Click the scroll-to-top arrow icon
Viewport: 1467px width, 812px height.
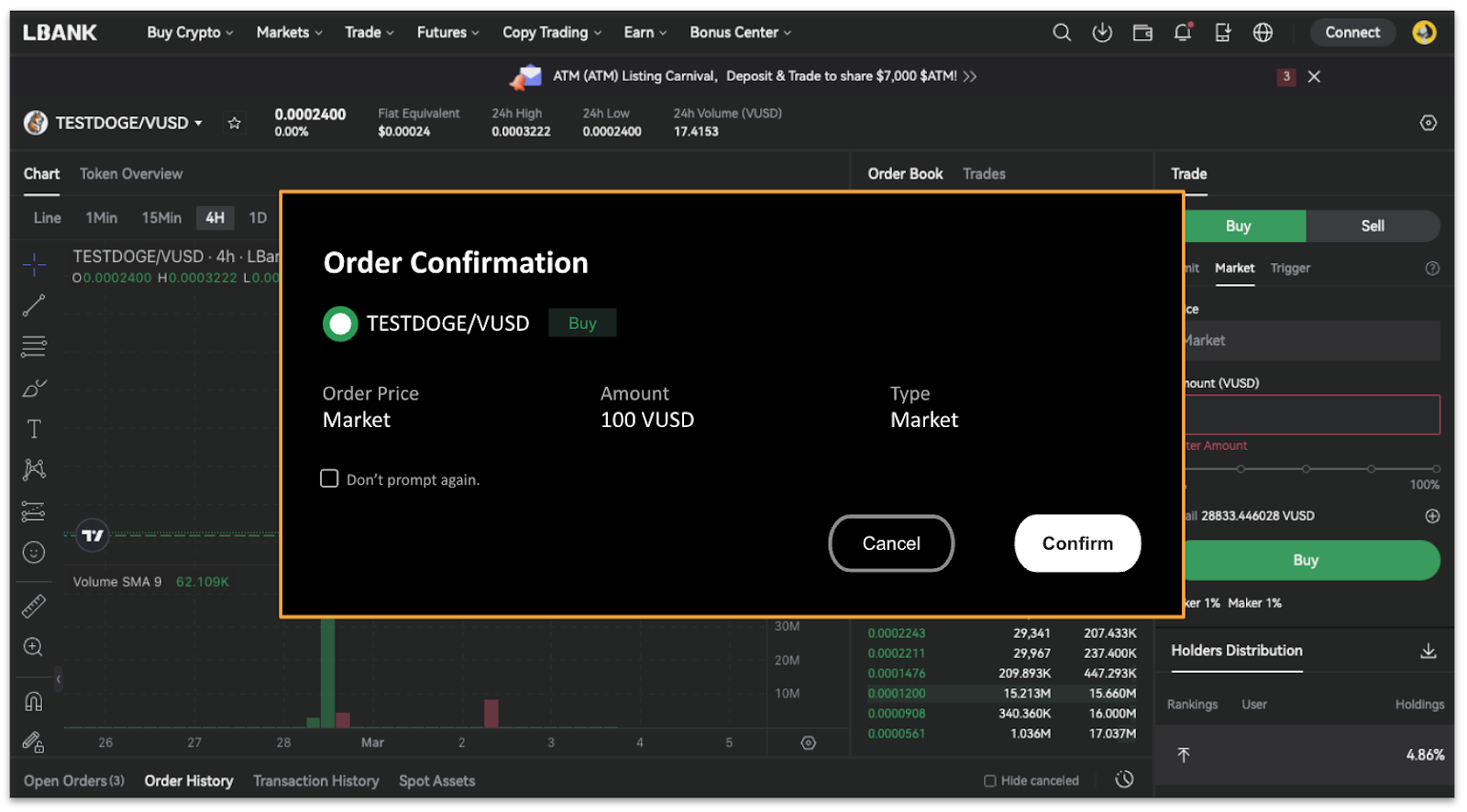[1184, 755]
